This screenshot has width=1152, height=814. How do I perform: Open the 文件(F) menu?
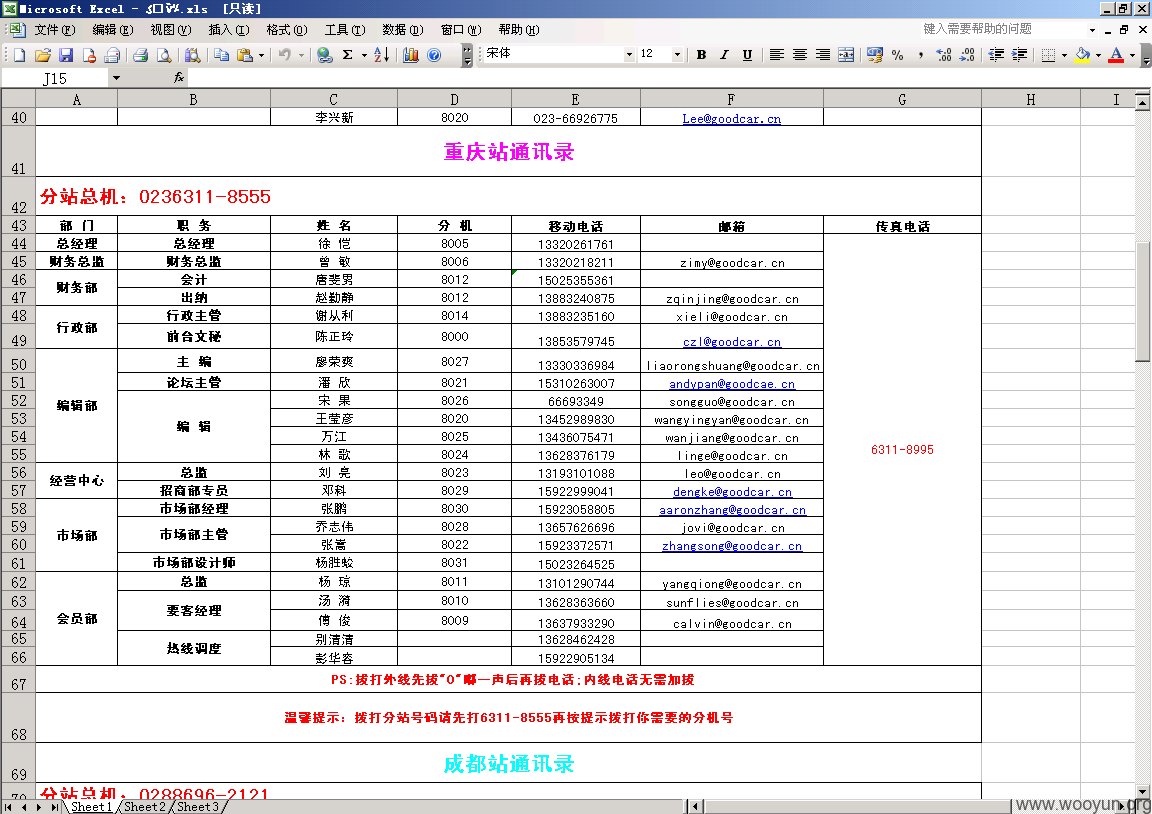(x=55, y=30)
